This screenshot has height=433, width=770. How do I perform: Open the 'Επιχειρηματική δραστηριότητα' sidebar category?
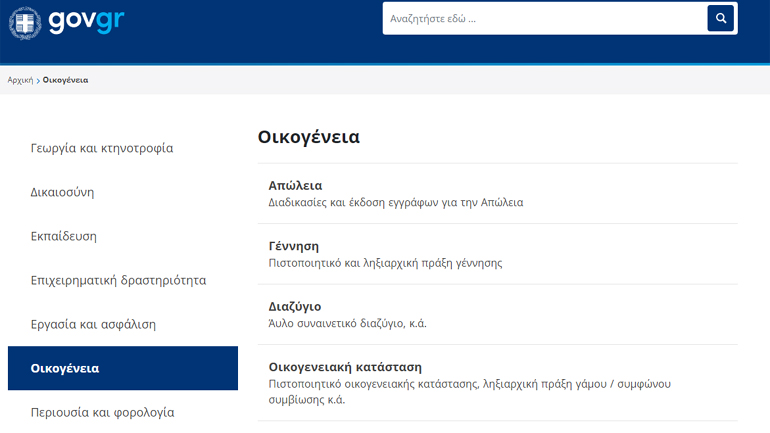pos(118,280)
